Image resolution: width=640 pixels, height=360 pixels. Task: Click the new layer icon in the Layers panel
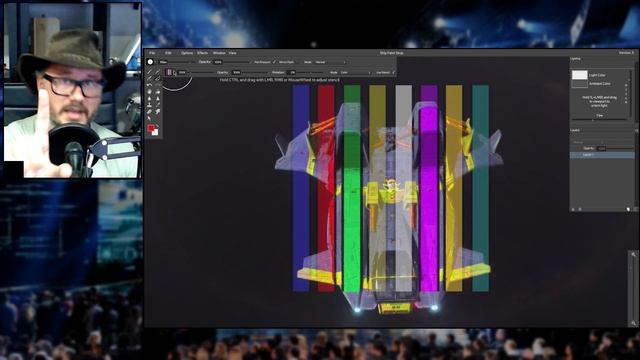(x=628, y=209)
